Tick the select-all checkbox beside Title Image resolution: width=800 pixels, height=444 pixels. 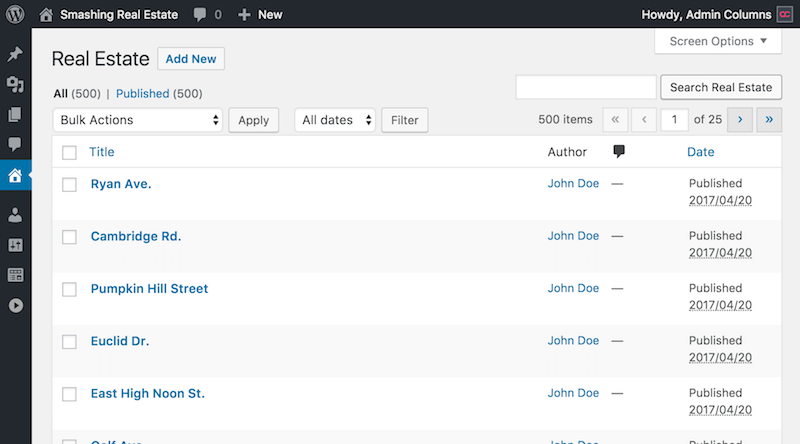(69, 153)
